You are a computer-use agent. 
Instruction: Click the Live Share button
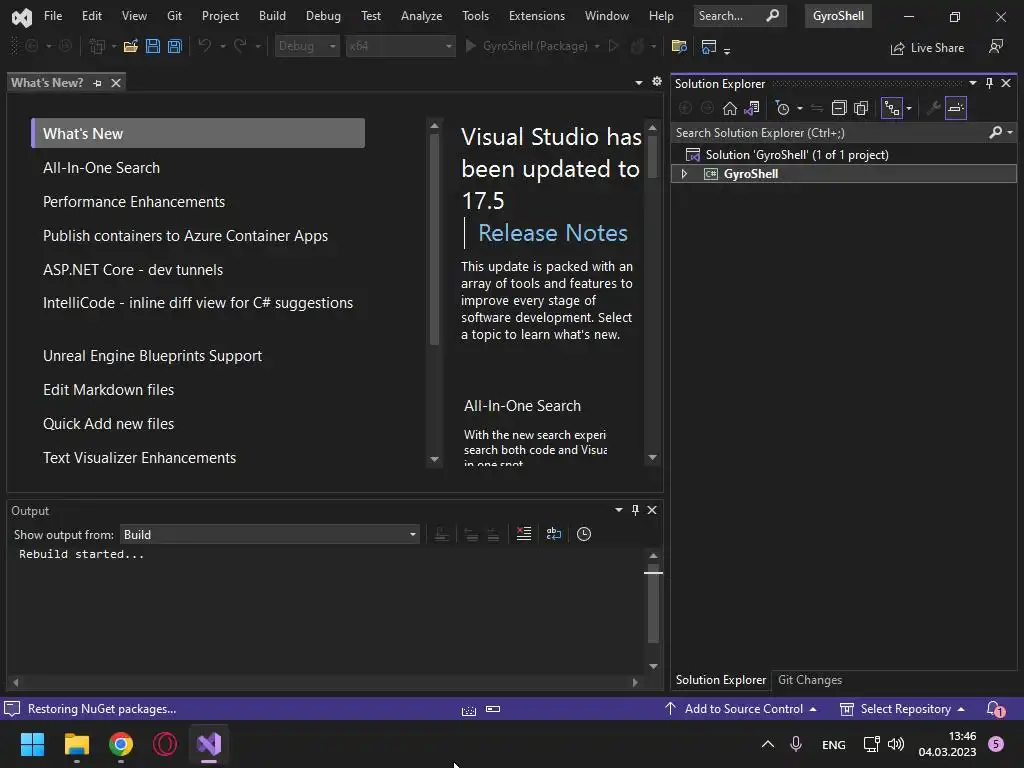point(927,48)
